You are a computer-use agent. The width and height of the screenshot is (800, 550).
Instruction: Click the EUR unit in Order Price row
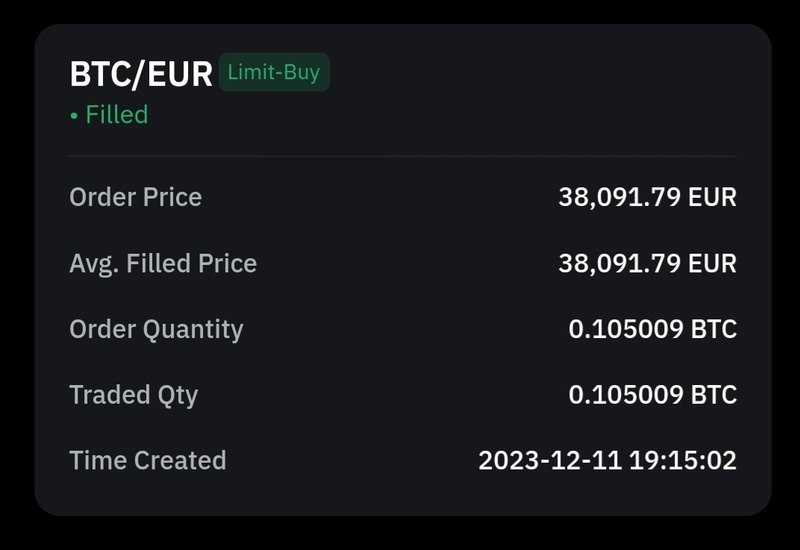(712, 197)
